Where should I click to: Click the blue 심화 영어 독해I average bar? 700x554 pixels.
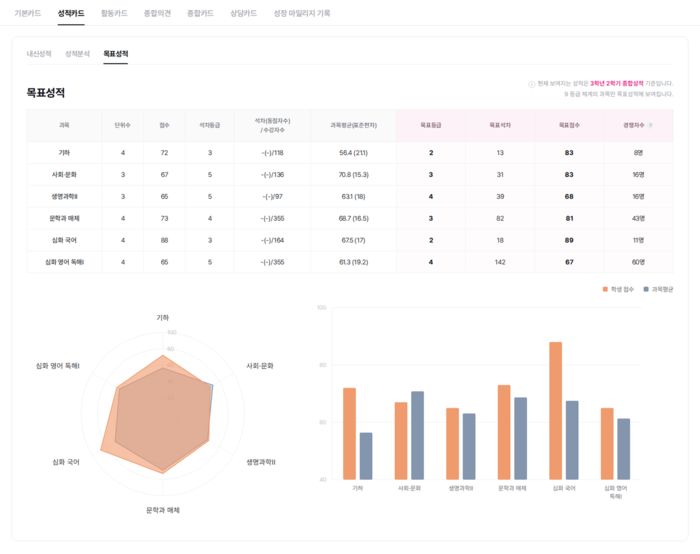coord(624,449)
